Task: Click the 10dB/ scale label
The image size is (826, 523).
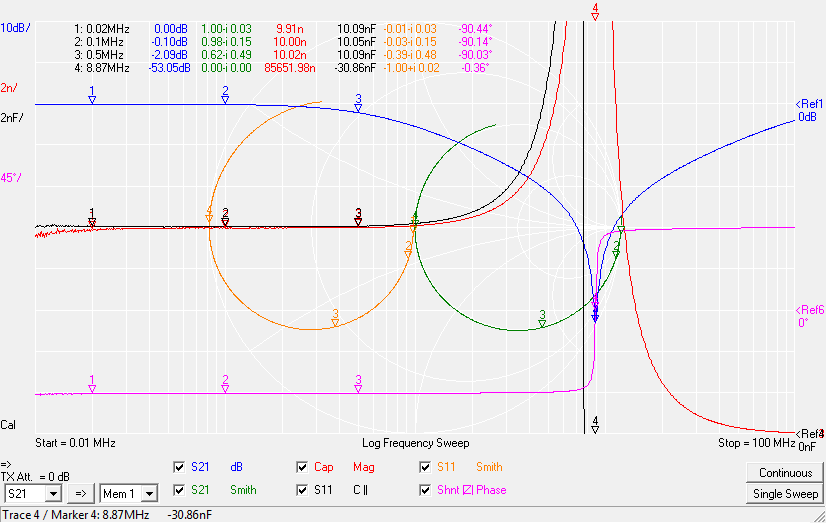Action: pyautogui.click(x=15, y=28)
